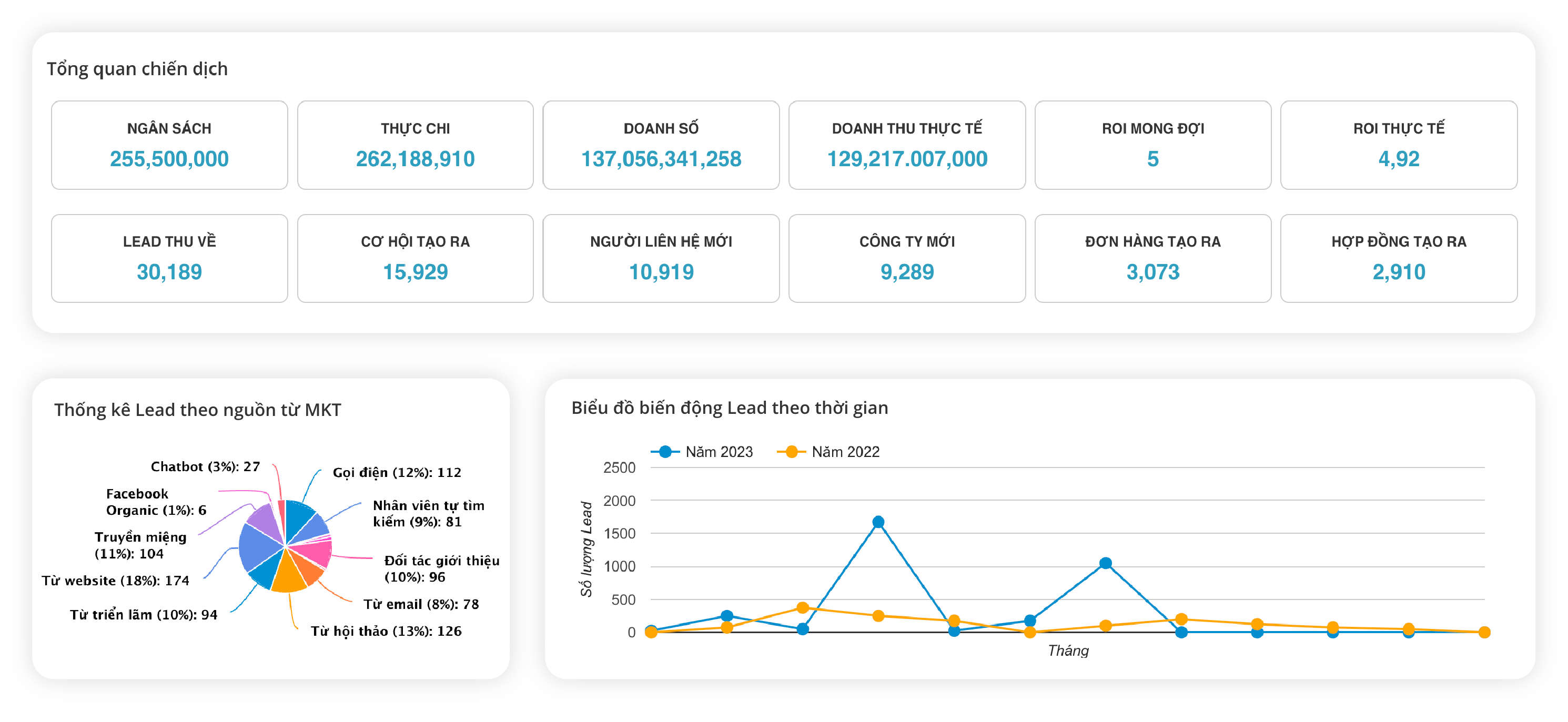This screenshot has width=1568, height=722.
Task: Click the 2023 peak point near 1700 leads
Action: coord(878,522)
